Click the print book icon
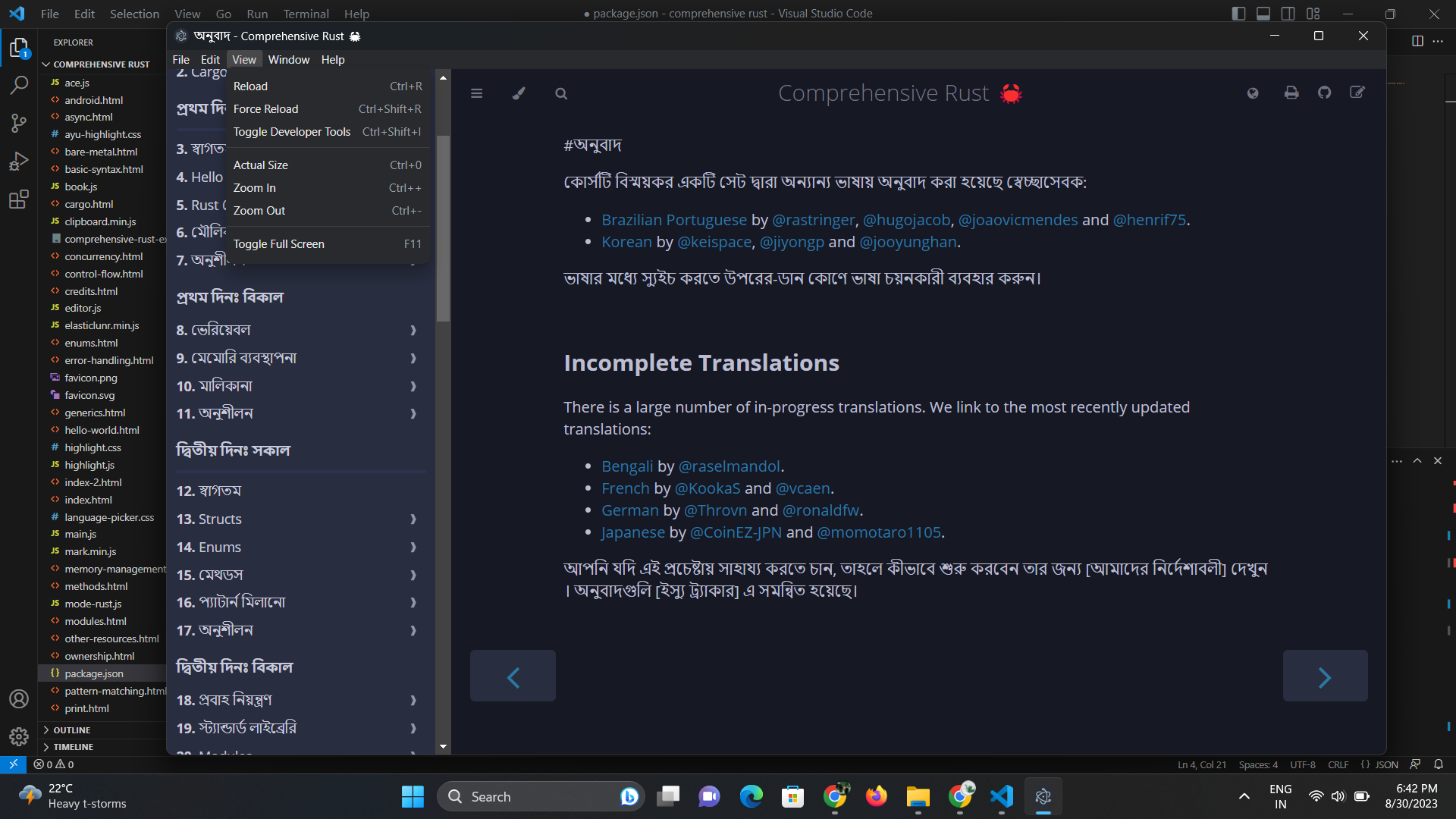1456x819 pixels. tap(1291, 93)
